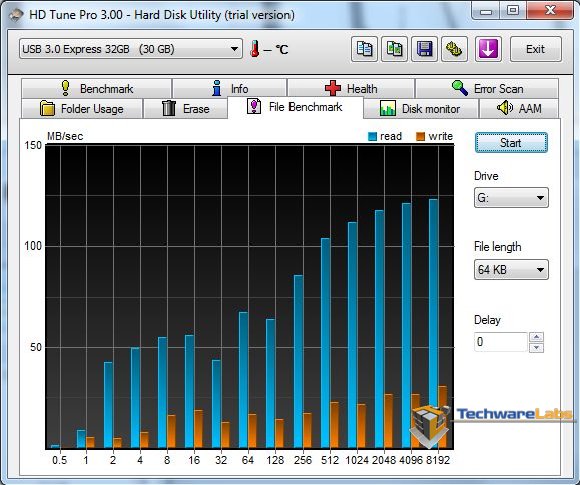Click the 1024 x-axis label
Image resolution: width=580 pixels, height=485 pixels.
coord(357,460)
